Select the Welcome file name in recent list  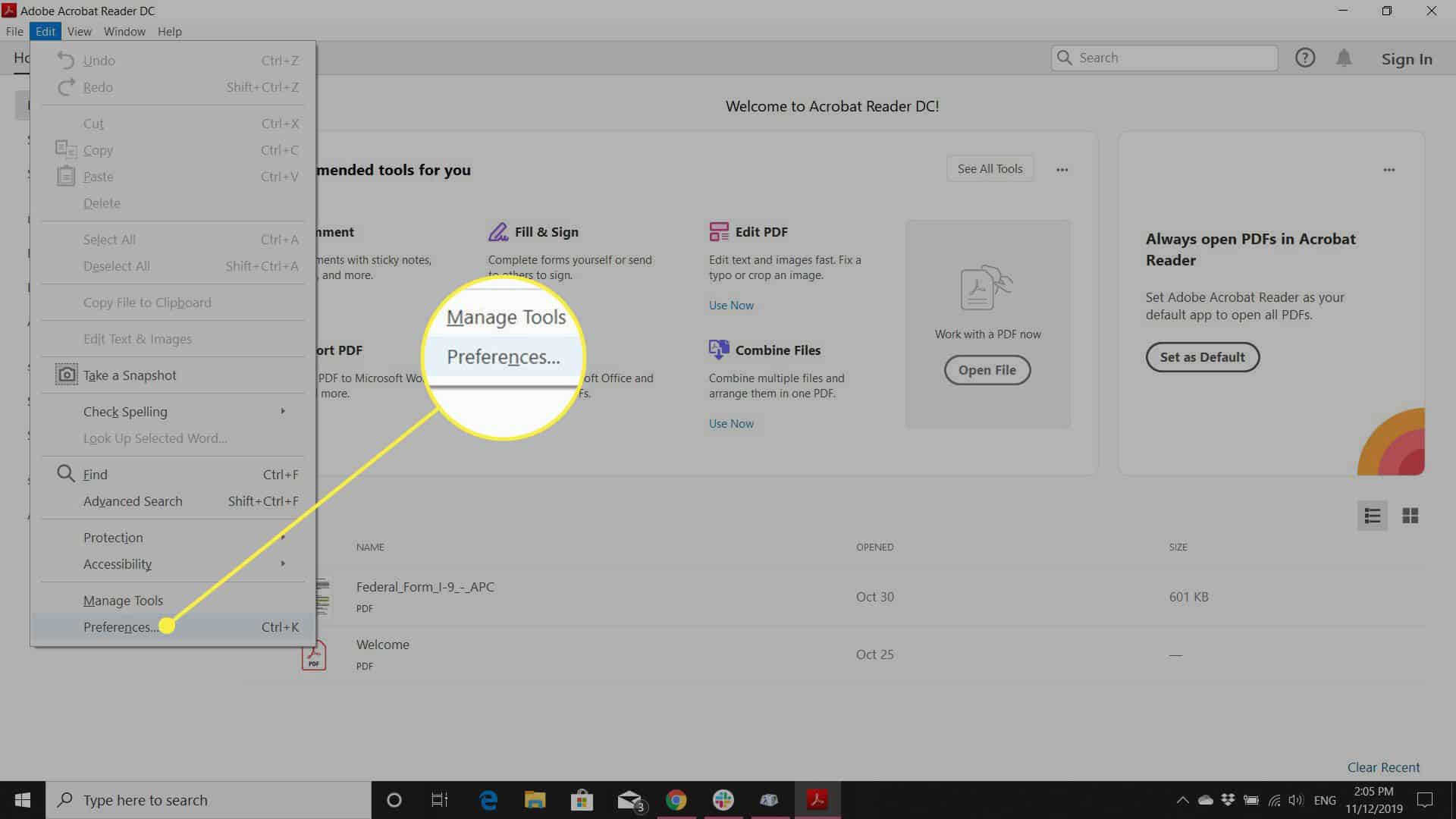382,644
